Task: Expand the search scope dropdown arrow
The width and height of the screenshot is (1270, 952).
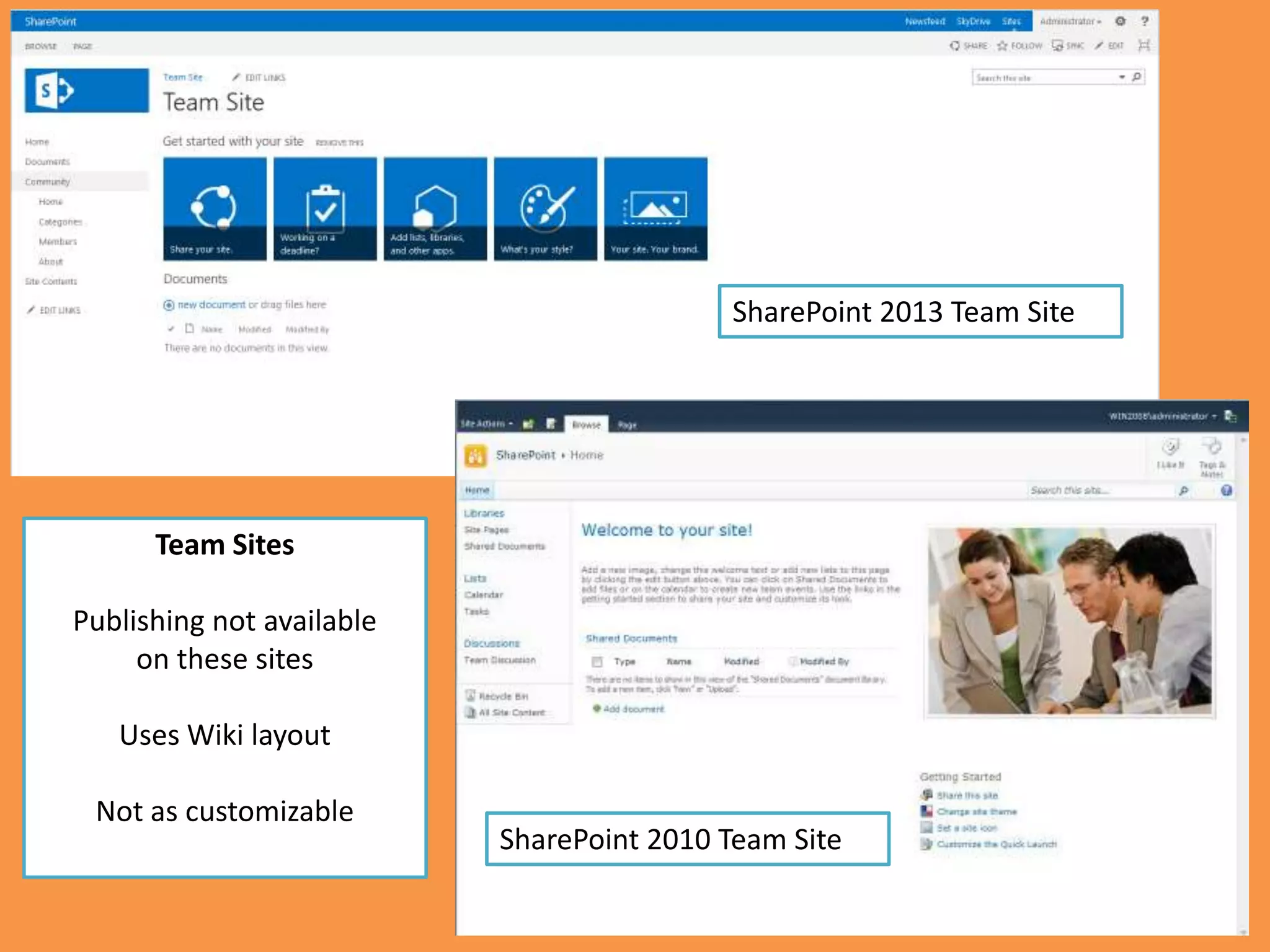Action: click(x=1121, y=77)
